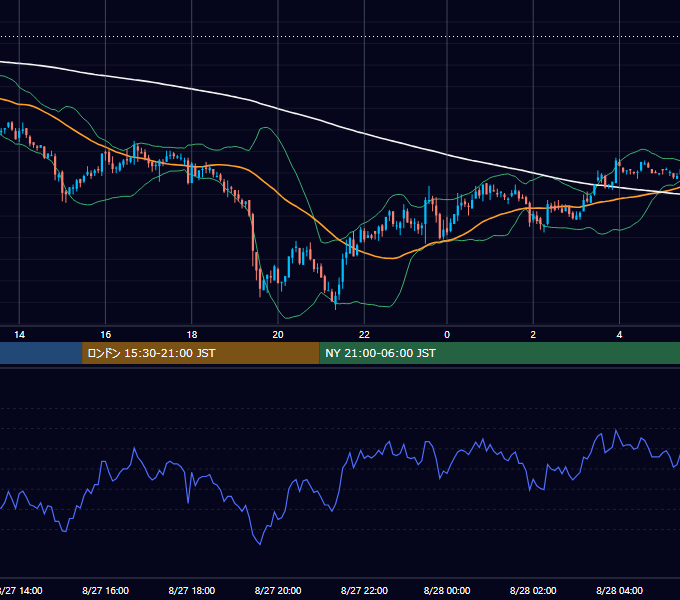Viewport: 680px width, 600px height.
Task: Click the 8/27 22:00 date label
Action: pos(364,590)
